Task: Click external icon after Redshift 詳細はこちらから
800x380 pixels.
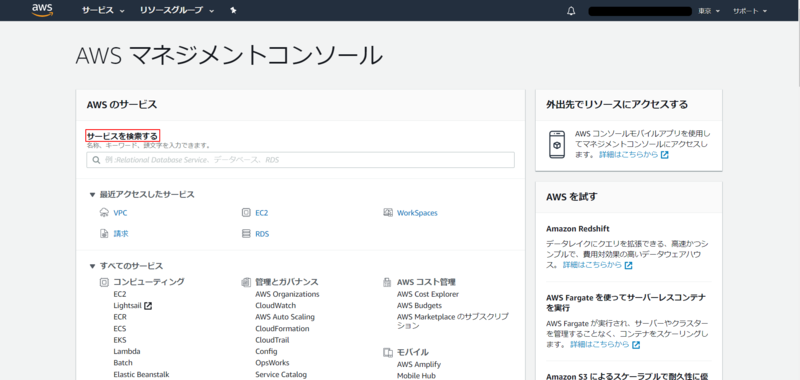Action: click(629, 265)
